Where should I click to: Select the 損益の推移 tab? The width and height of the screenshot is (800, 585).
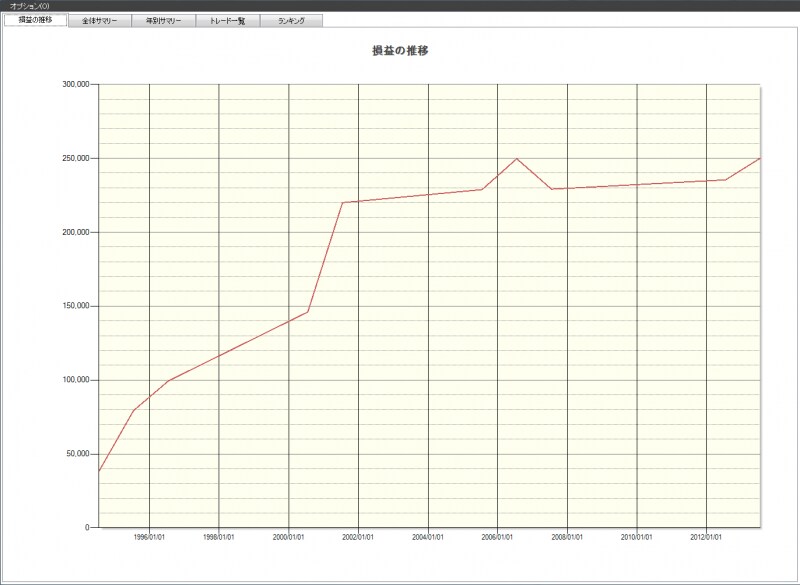coord(36,20)
